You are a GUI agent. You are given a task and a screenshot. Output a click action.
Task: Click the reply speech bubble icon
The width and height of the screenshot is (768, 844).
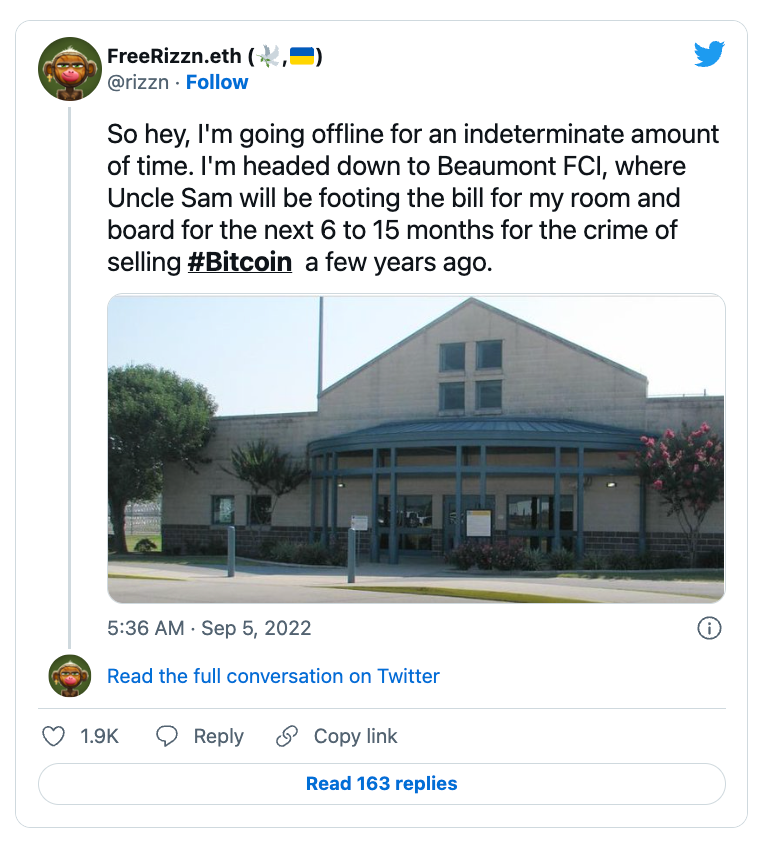click(166, 736)
